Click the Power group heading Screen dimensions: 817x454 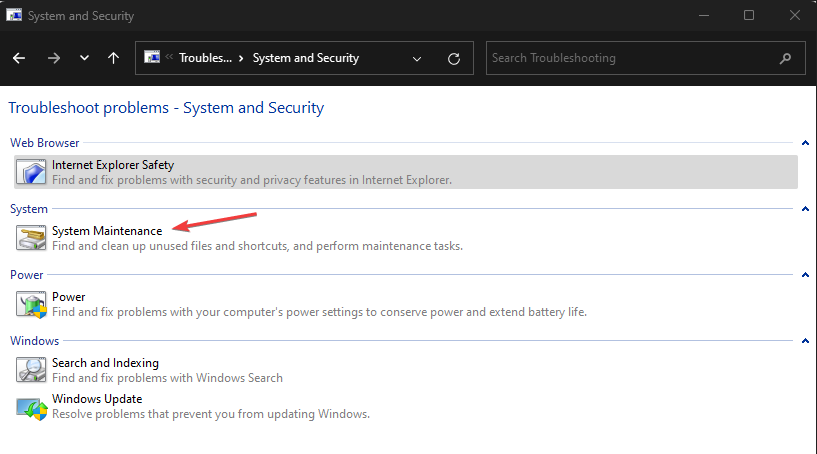tap(27, 275)
